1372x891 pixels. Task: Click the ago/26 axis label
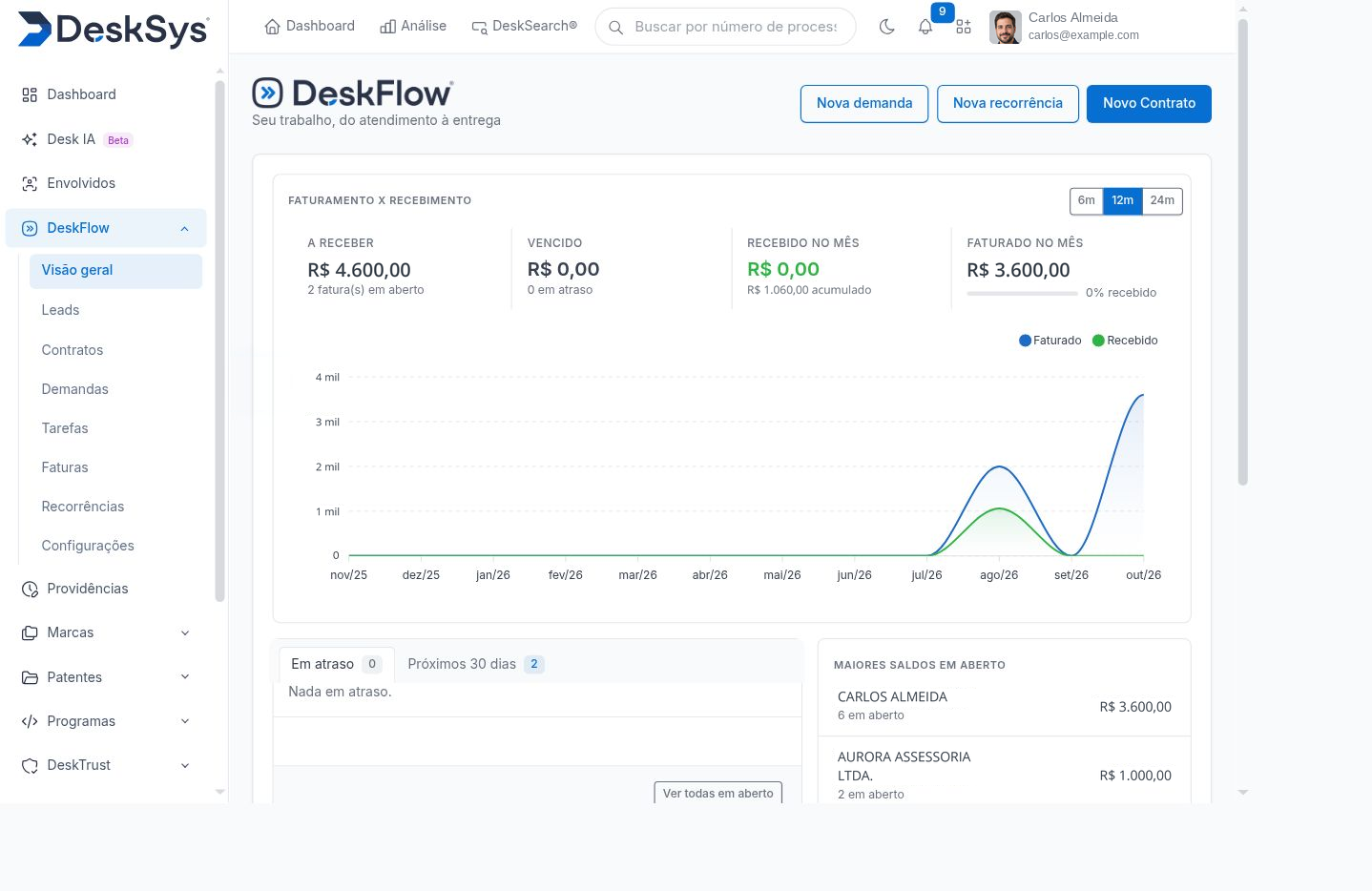[999, 575]
